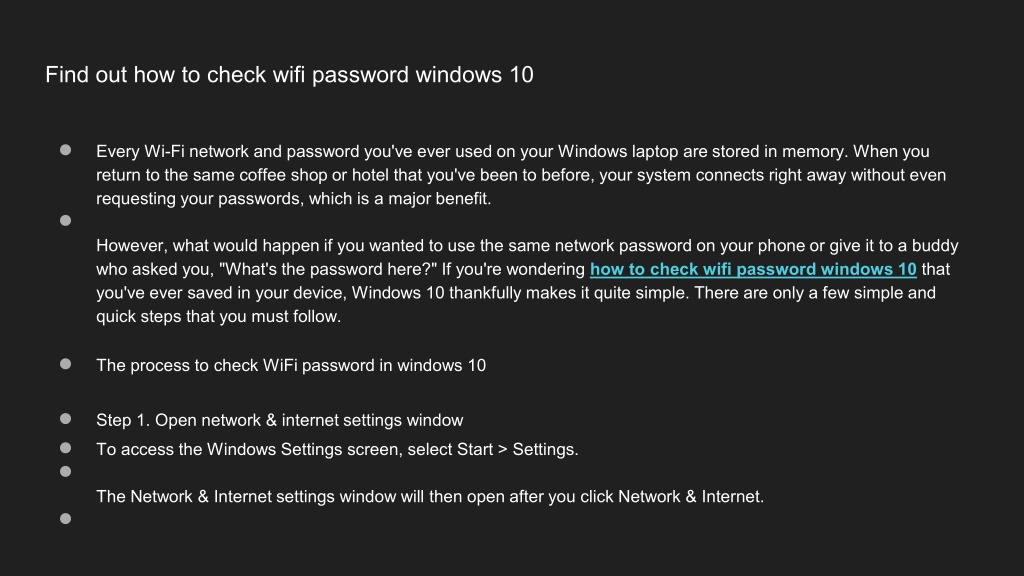The width and height of the screenshot is (1024, 576).
Task: Click the text "The process to check WiFi password in windows 10"
Action: click(291, 365)
